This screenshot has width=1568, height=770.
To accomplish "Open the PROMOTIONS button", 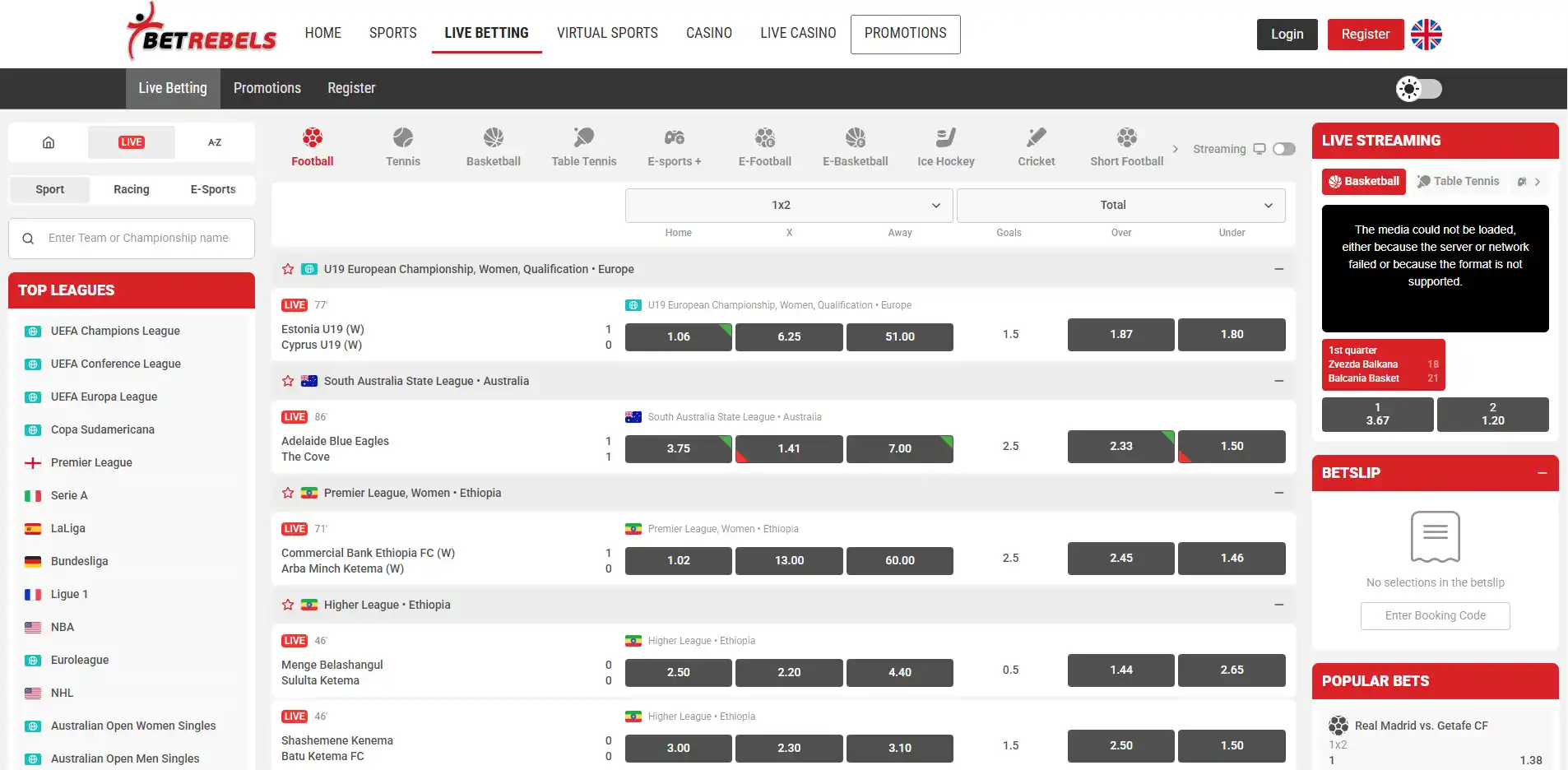I will 906,34.
